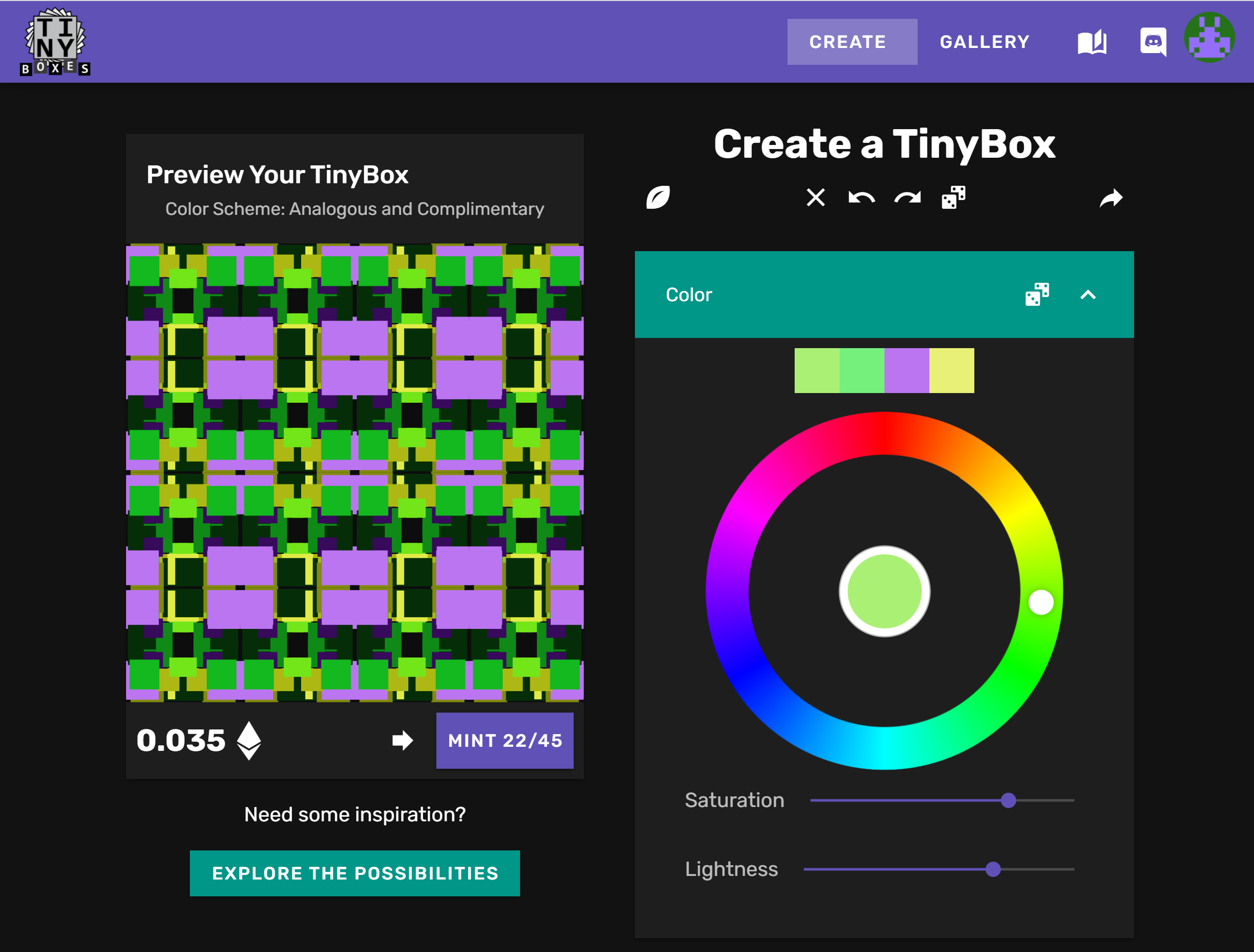Click the share arrow icon
Viewport: 1254px width, 952px height.
pos(1111,198)
